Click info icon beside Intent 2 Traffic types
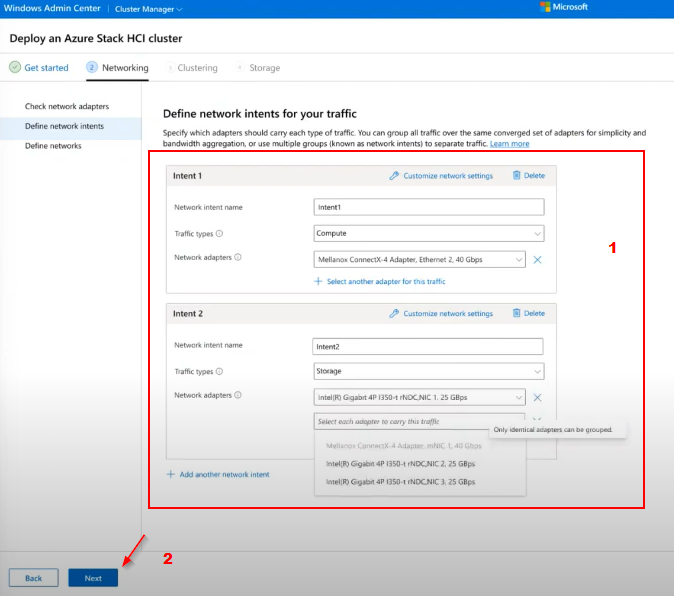The width and height of the screenshot is (674, 596). (219, 372)
